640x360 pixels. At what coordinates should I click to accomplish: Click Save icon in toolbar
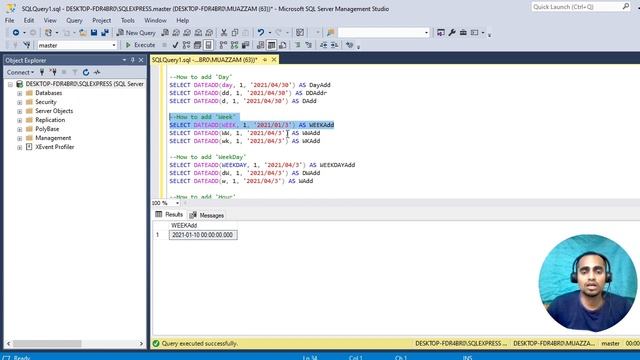point(94,33)
